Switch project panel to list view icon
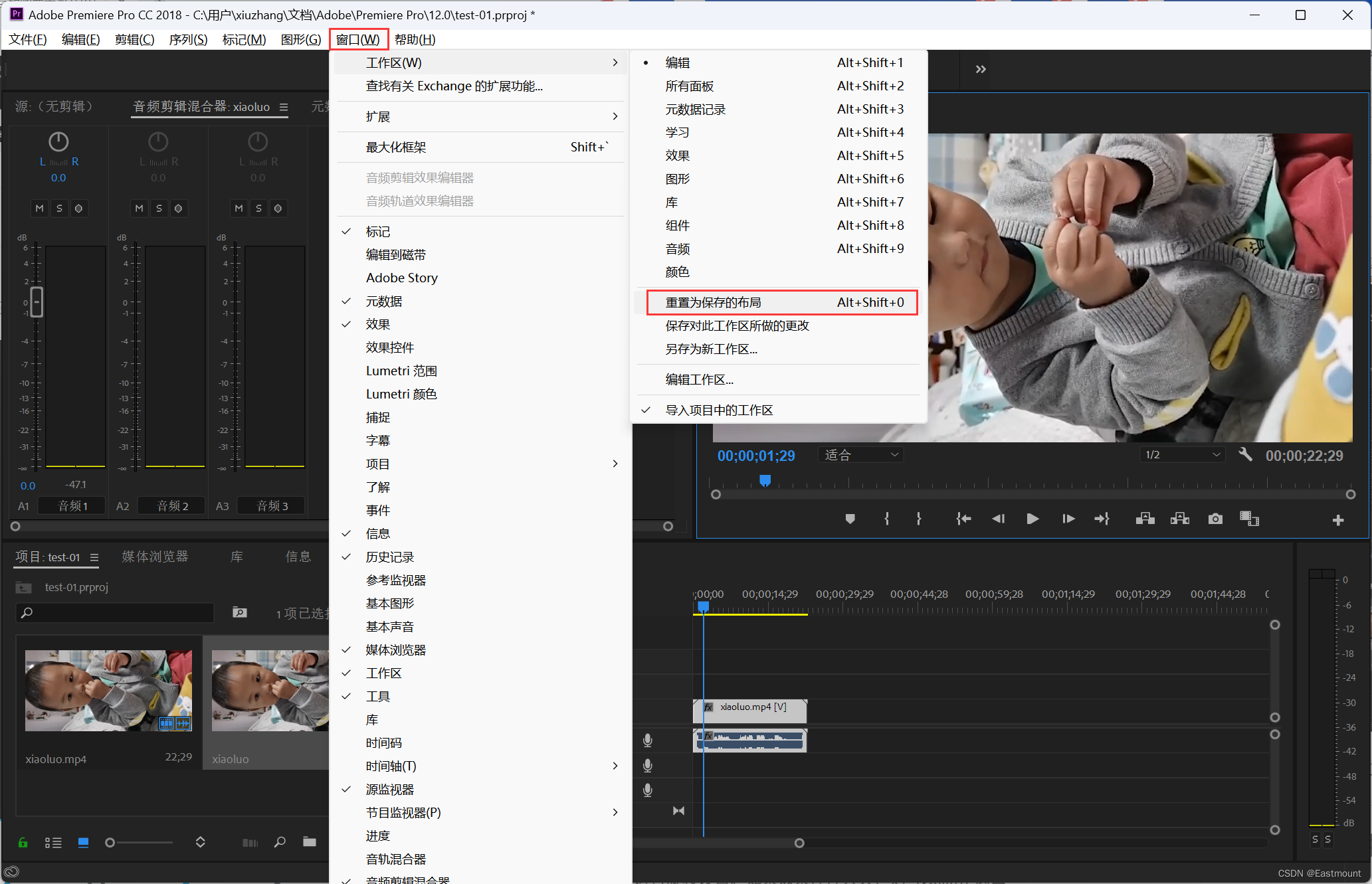The width and height of the screenshot is (1372, 884). pos(53,843)
